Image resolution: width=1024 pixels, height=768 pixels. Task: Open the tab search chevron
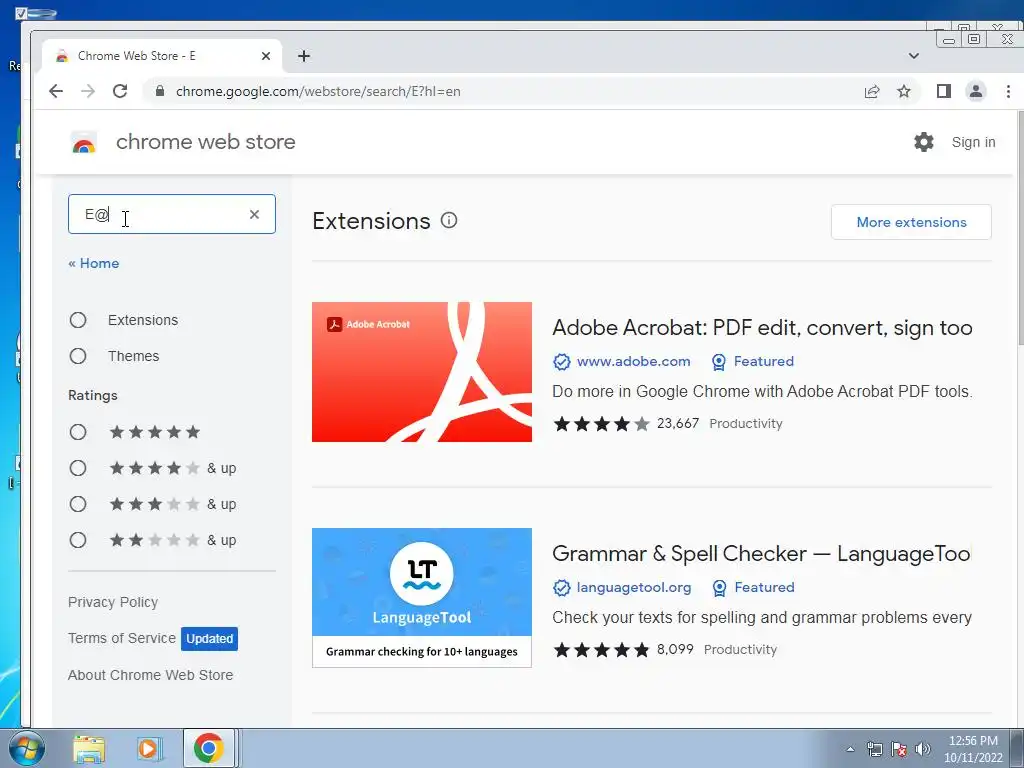[x=914, y=56]
